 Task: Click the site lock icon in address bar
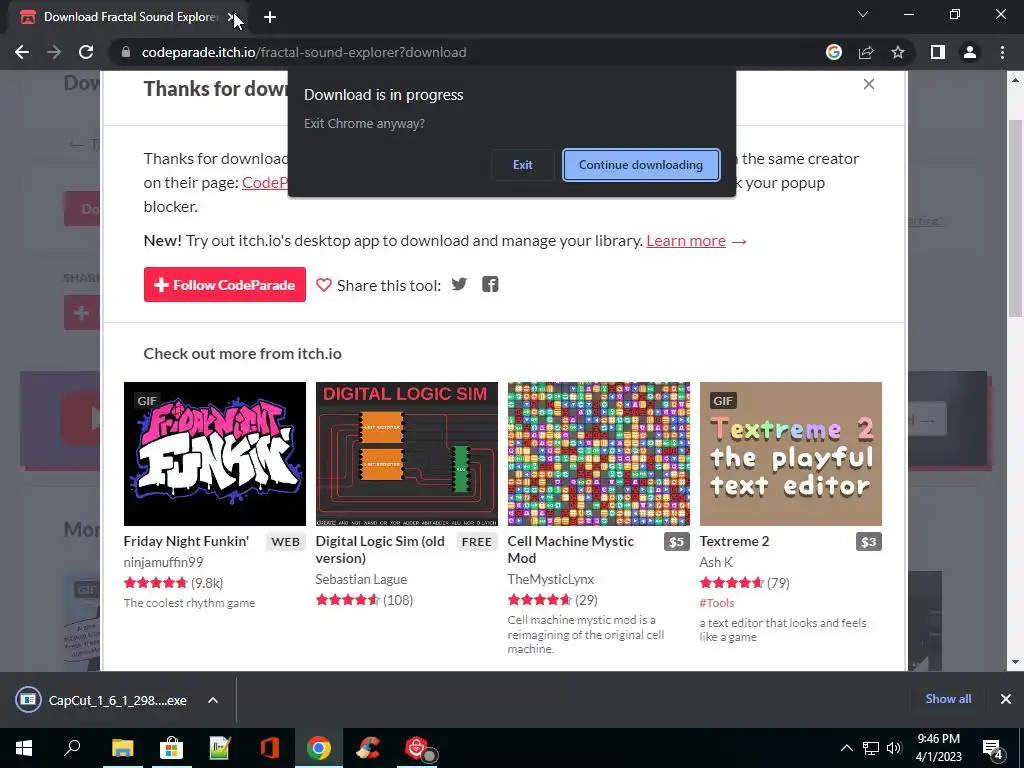[x=126, y=52]
